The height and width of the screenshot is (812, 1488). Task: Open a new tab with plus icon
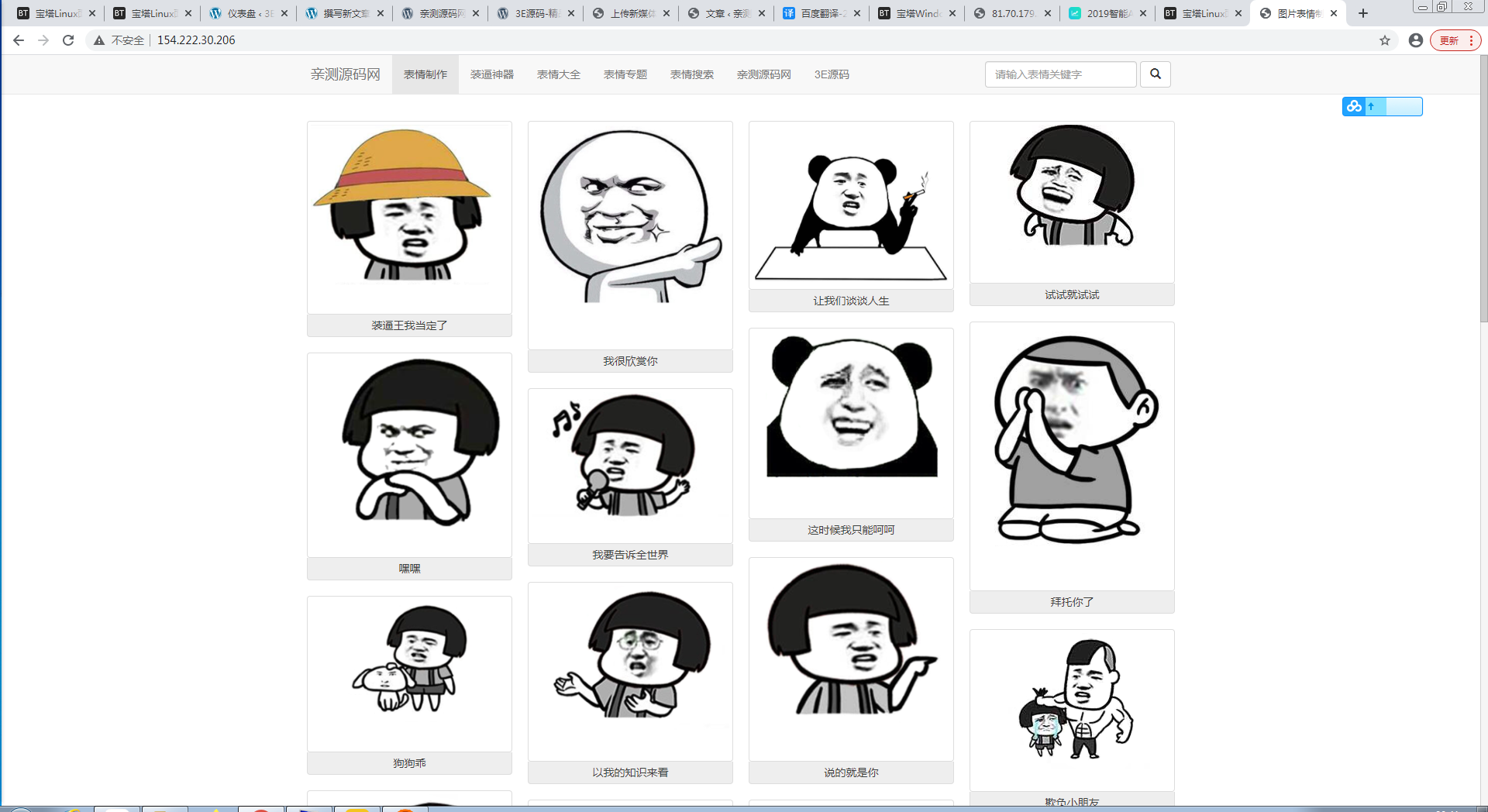[x=1363, y=13]
